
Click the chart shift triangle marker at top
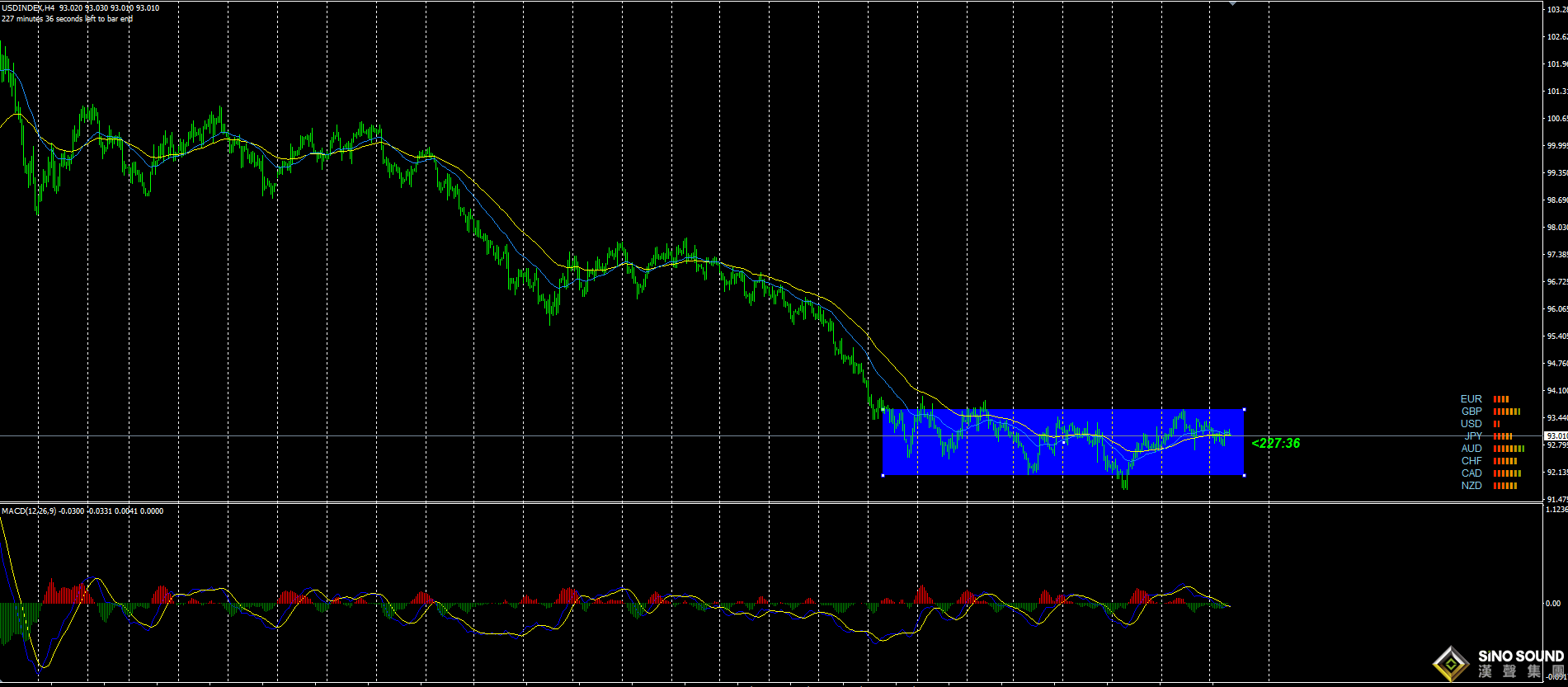[x=1232, y=3]
